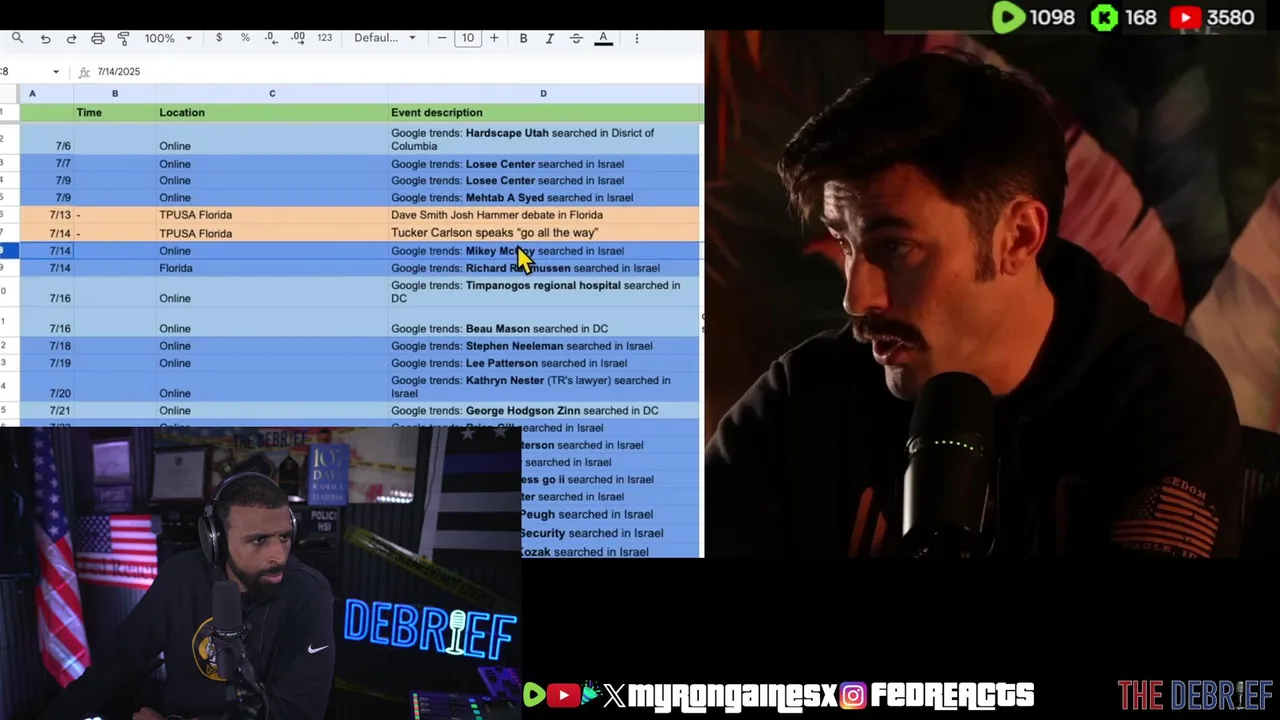Click the font size field showing 10
The width and height of the screenshot is (1280, 720).
468,38
